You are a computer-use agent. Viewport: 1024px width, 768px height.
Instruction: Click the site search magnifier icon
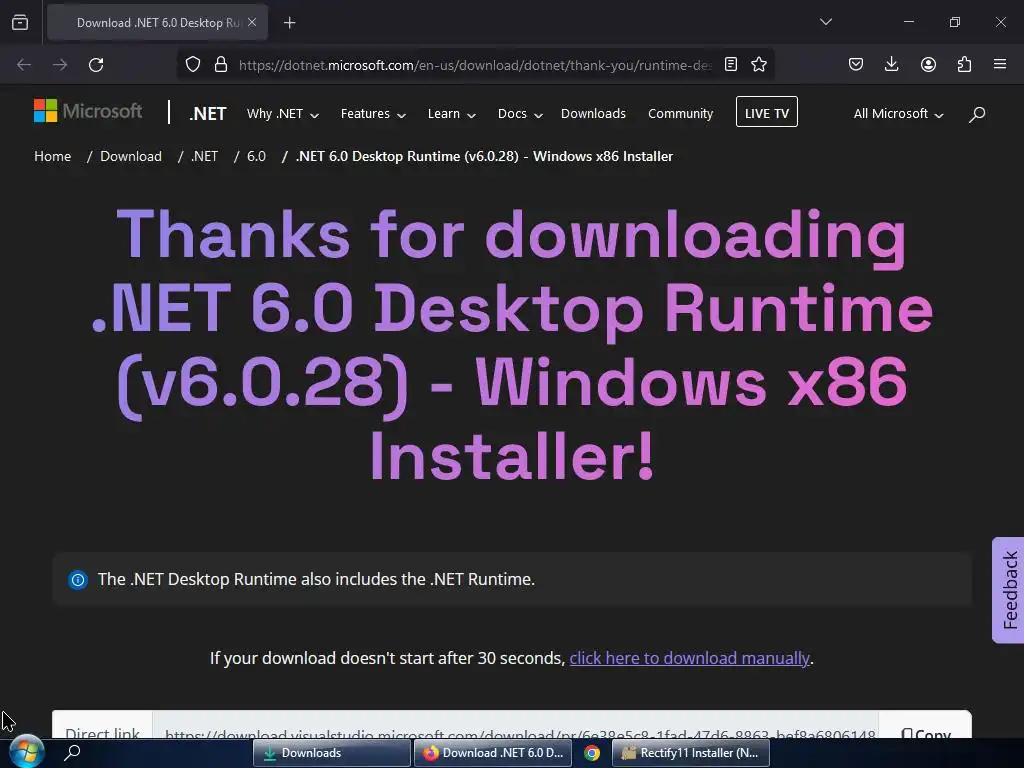(977, 114)
